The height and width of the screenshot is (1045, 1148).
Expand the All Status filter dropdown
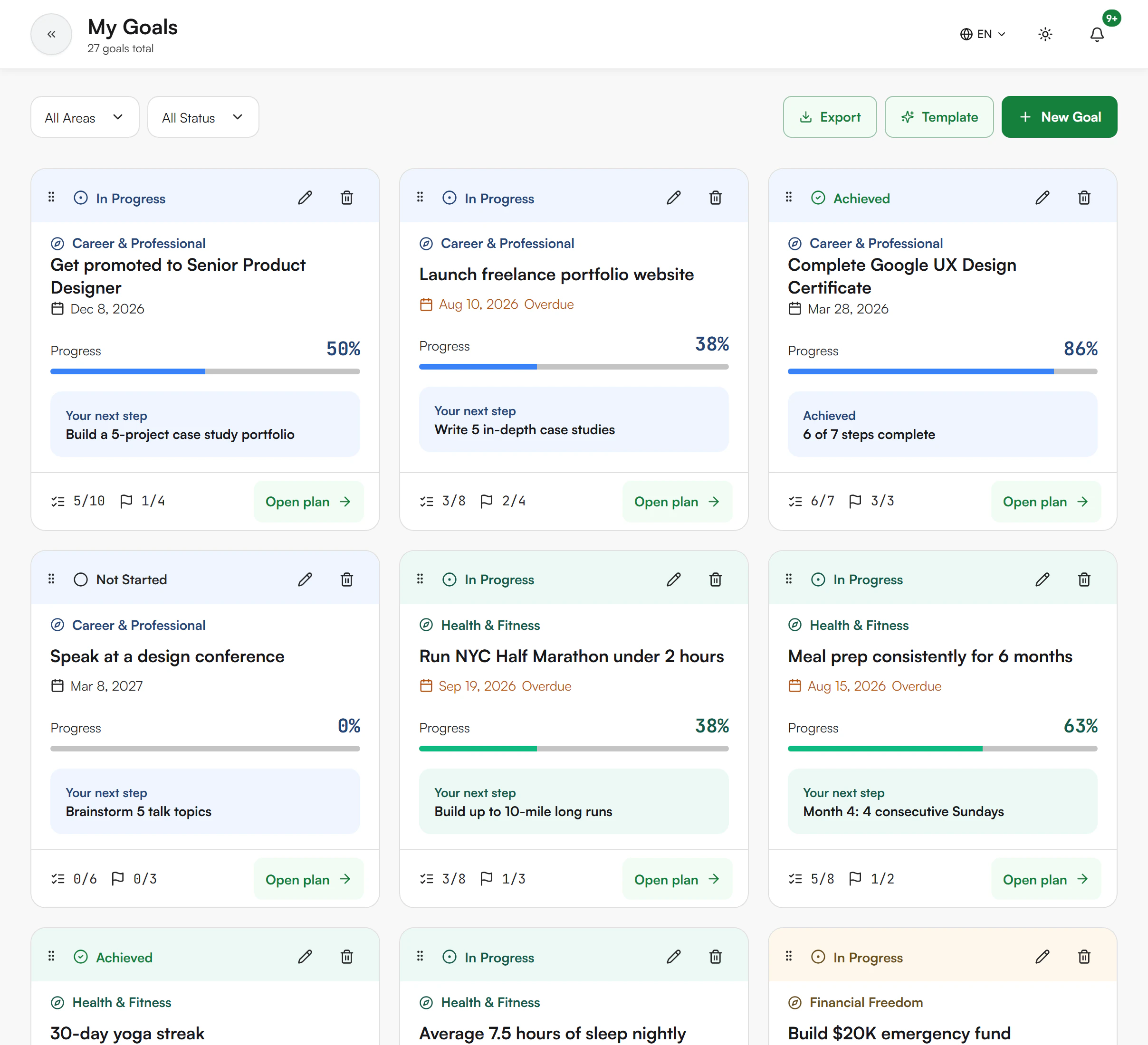tap(203, 117)
